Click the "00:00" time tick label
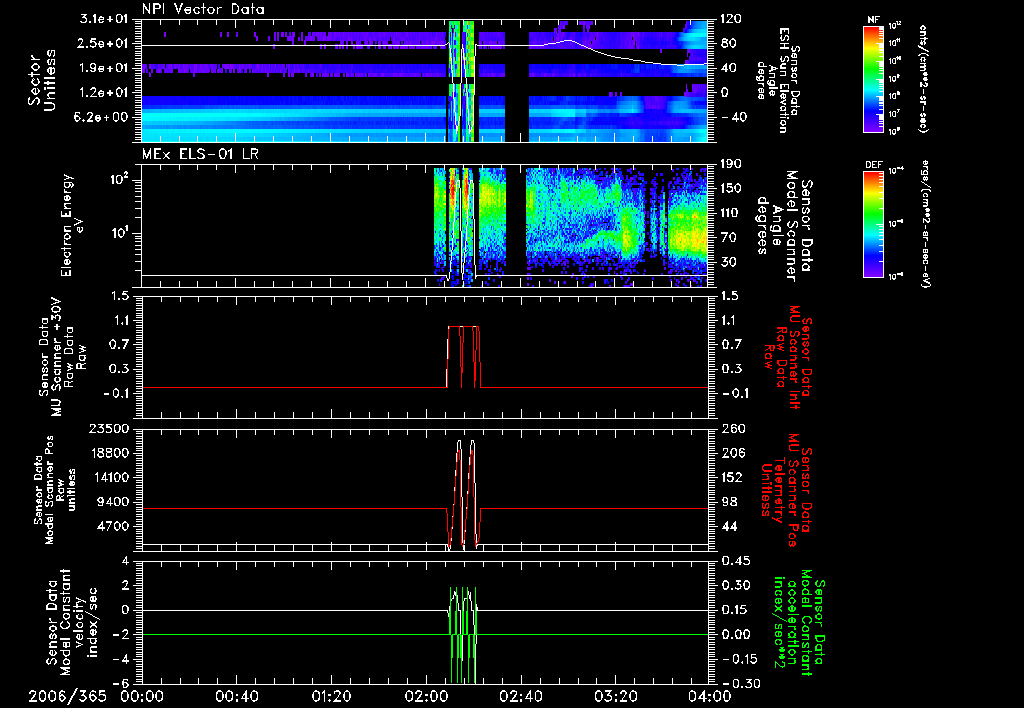 point(142,696)
